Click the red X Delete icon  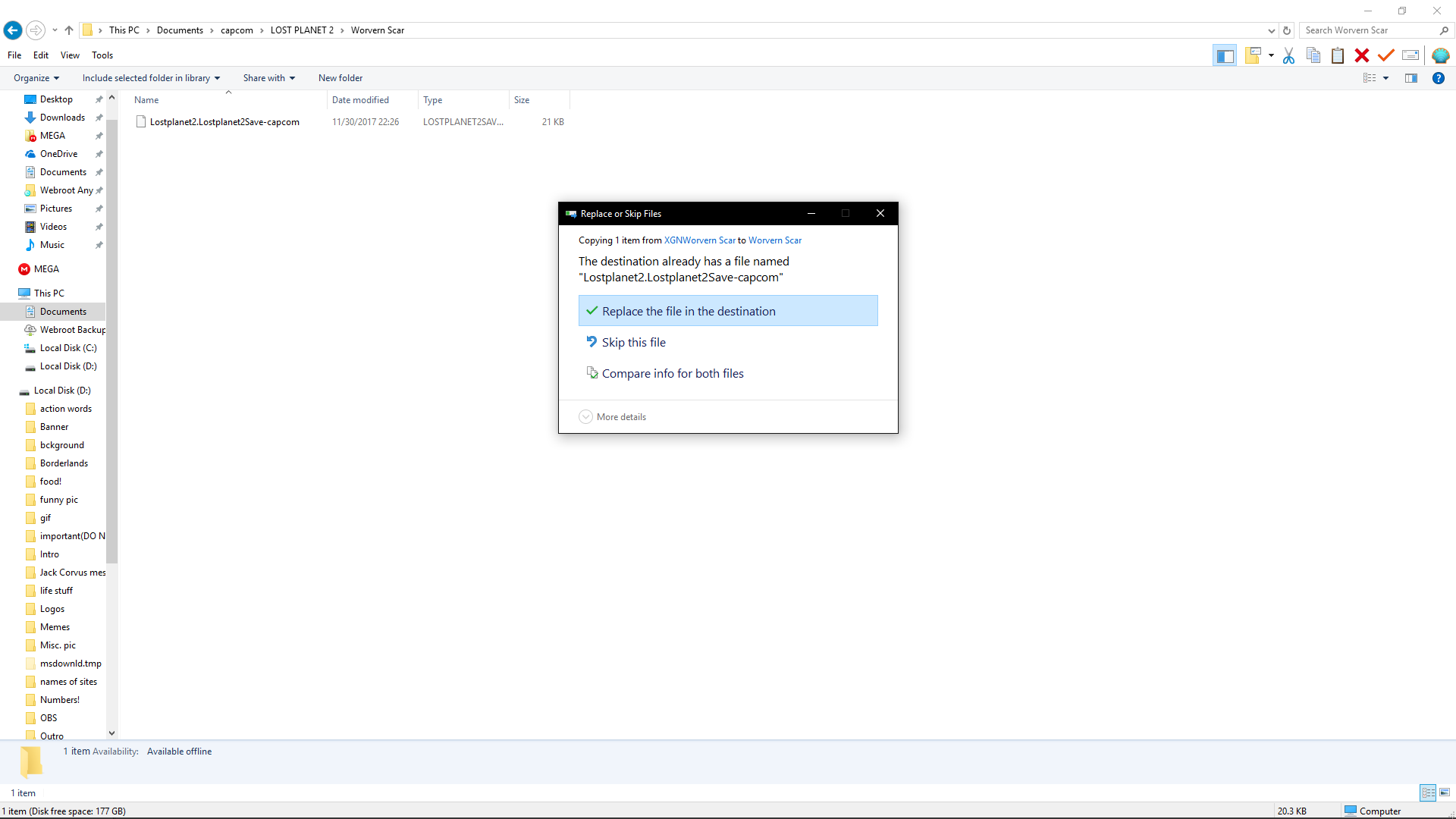pyautogui.click(x=1362, y=55)
